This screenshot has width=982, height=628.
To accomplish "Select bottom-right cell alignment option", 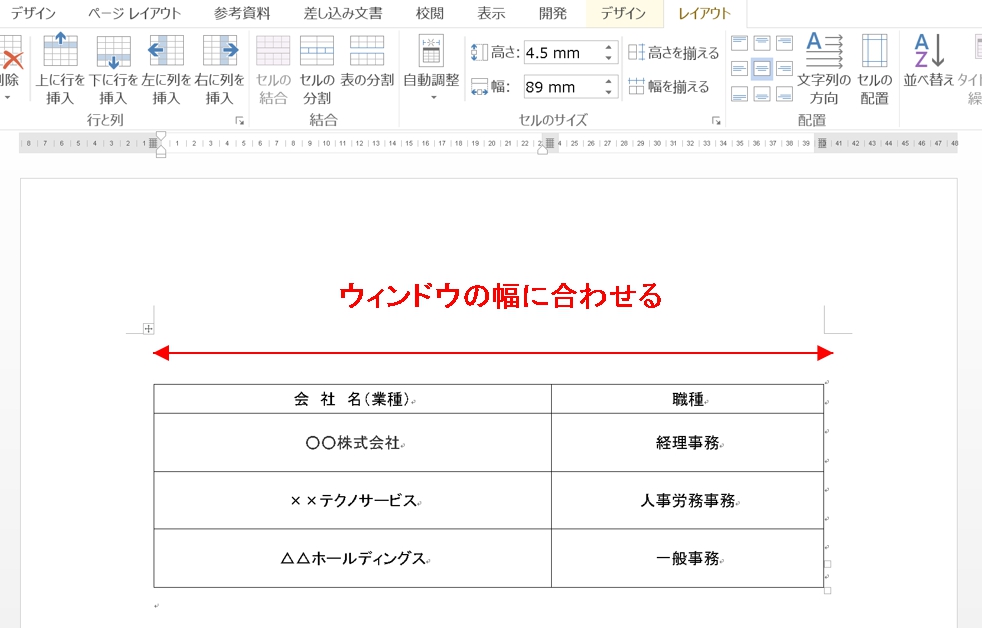I will point(785,94).
